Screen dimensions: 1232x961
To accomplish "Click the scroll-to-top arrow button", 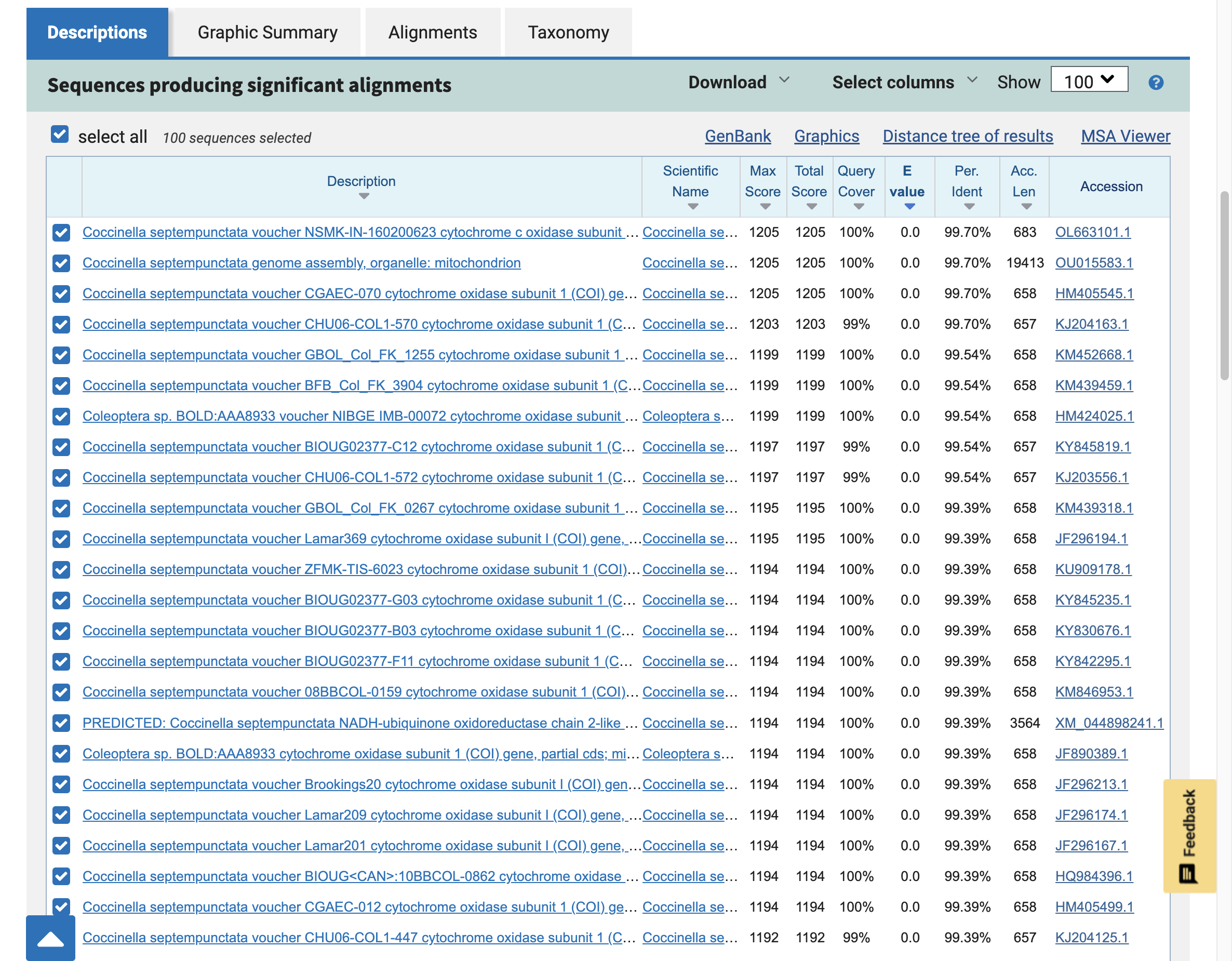I will [50, 939].
